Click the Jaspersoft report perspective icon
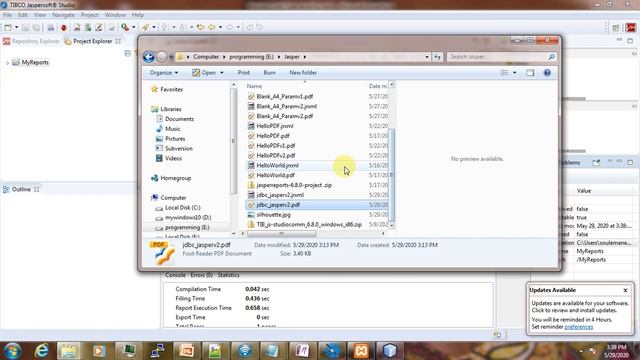 pos(631,27)
